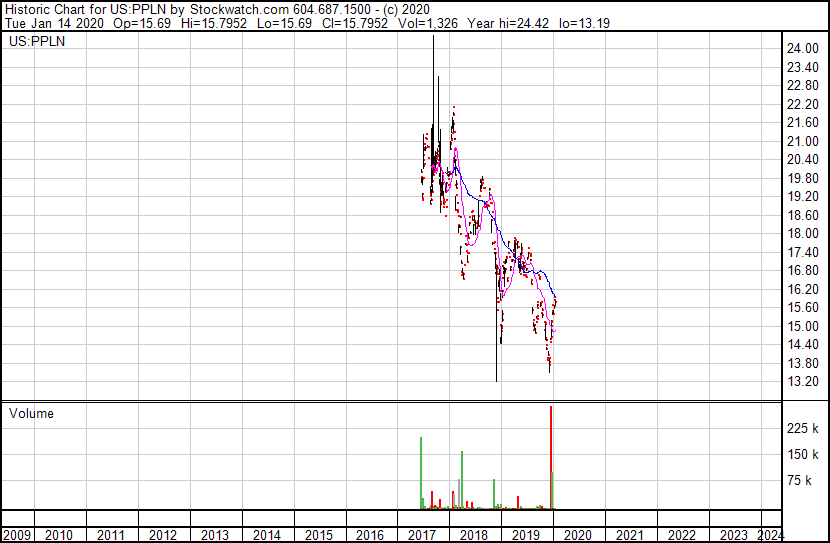Screen dimensions: 830x543
Task: Click the 13.20 price axis value
Action: click(803, 382)
